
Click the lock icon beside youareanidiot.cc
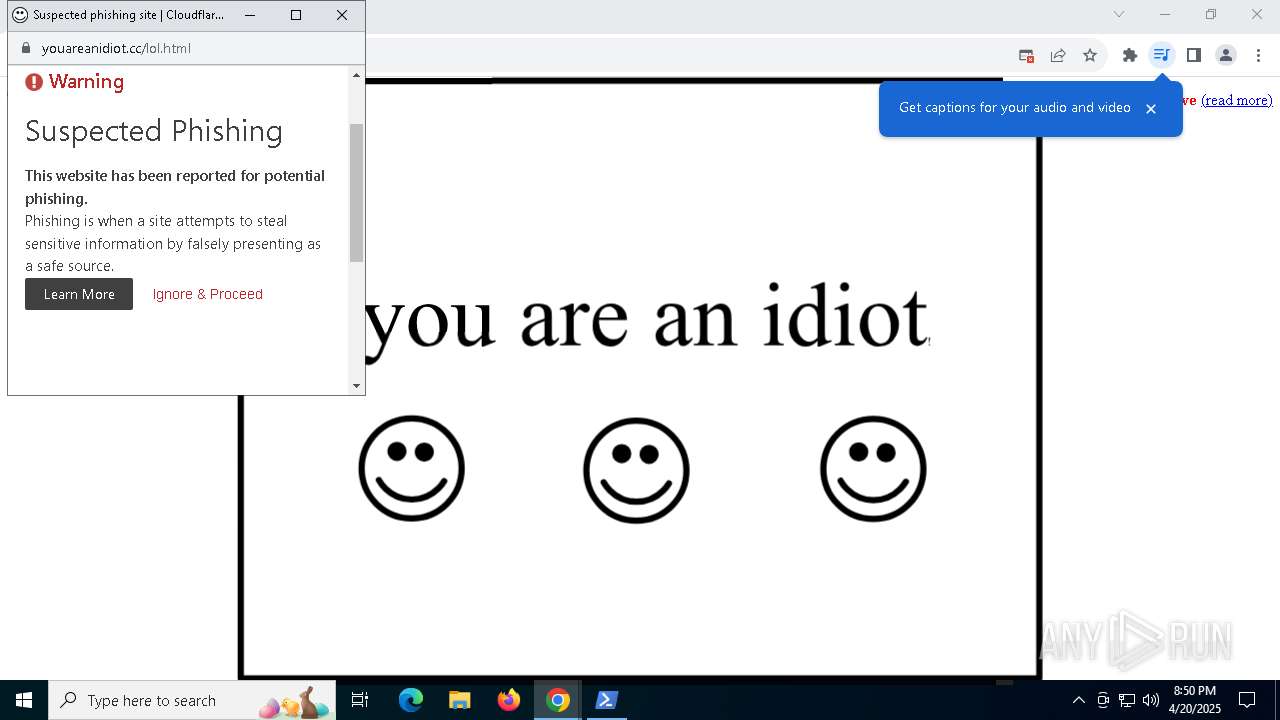(26, 48)
